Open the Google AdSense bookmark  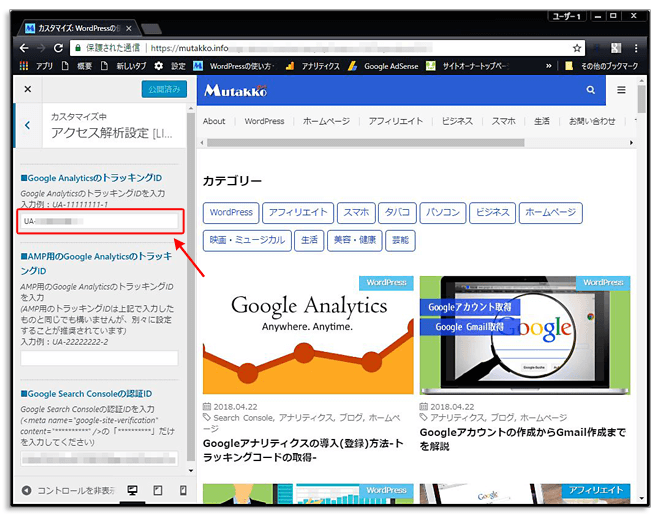[383, 66]
